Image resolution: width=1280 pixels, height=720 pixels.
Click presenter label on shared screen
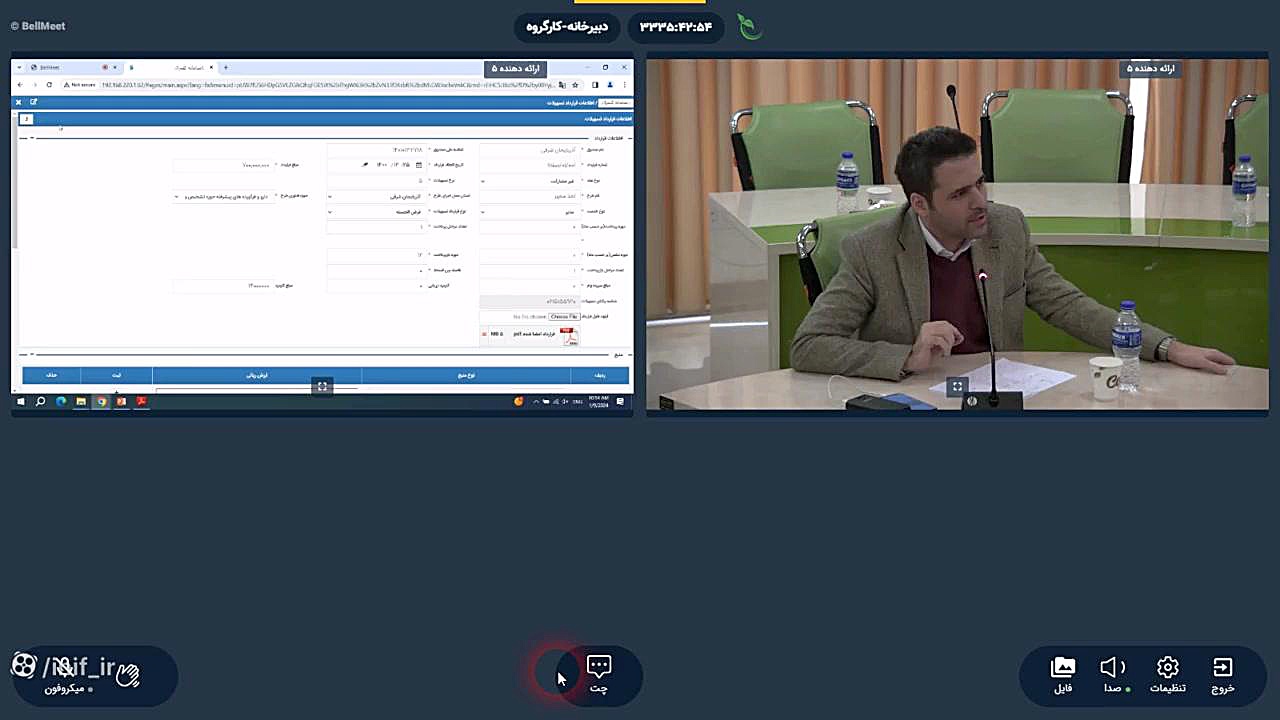pos(515,68)
